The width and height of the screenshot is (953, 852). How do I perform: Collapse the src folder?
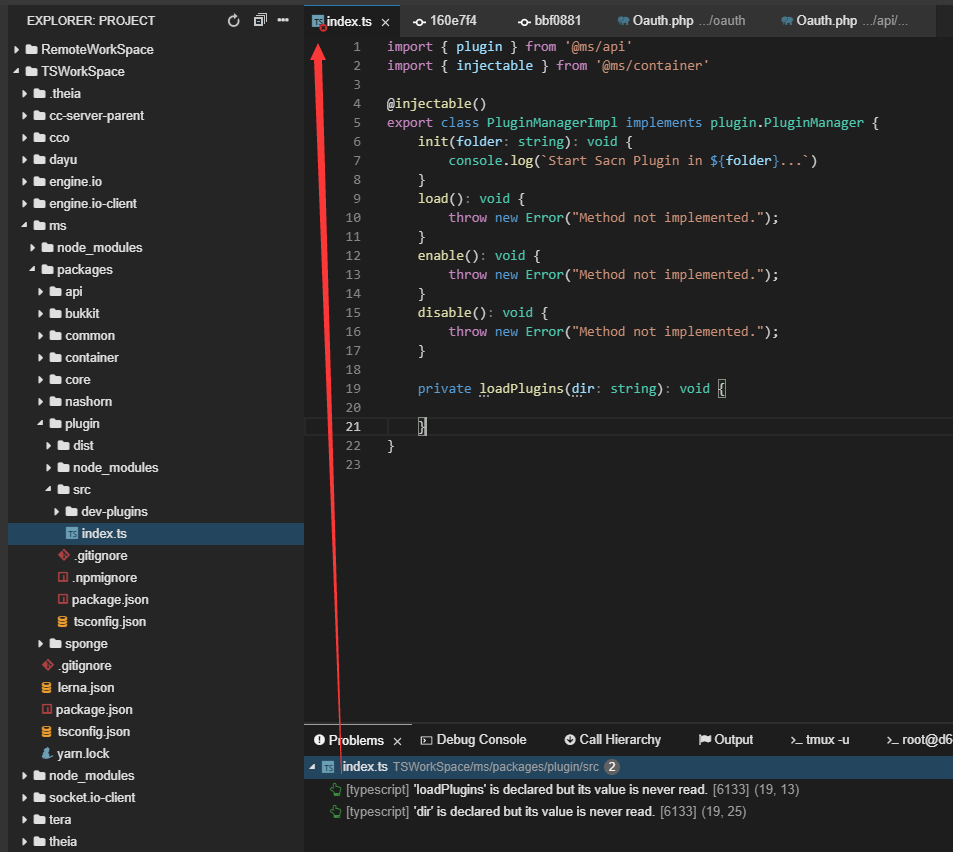click(x=48, y=489)
